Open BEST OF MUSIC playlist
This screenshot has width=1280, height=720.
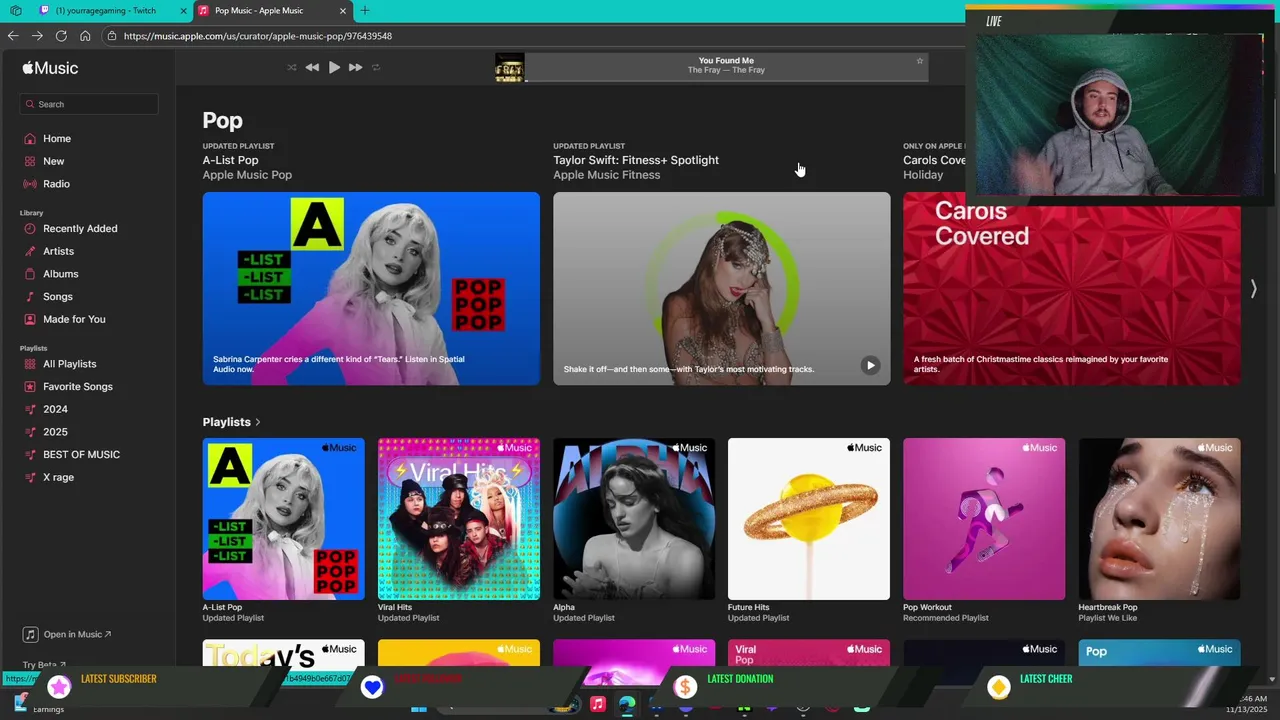[x=81, y=455]
